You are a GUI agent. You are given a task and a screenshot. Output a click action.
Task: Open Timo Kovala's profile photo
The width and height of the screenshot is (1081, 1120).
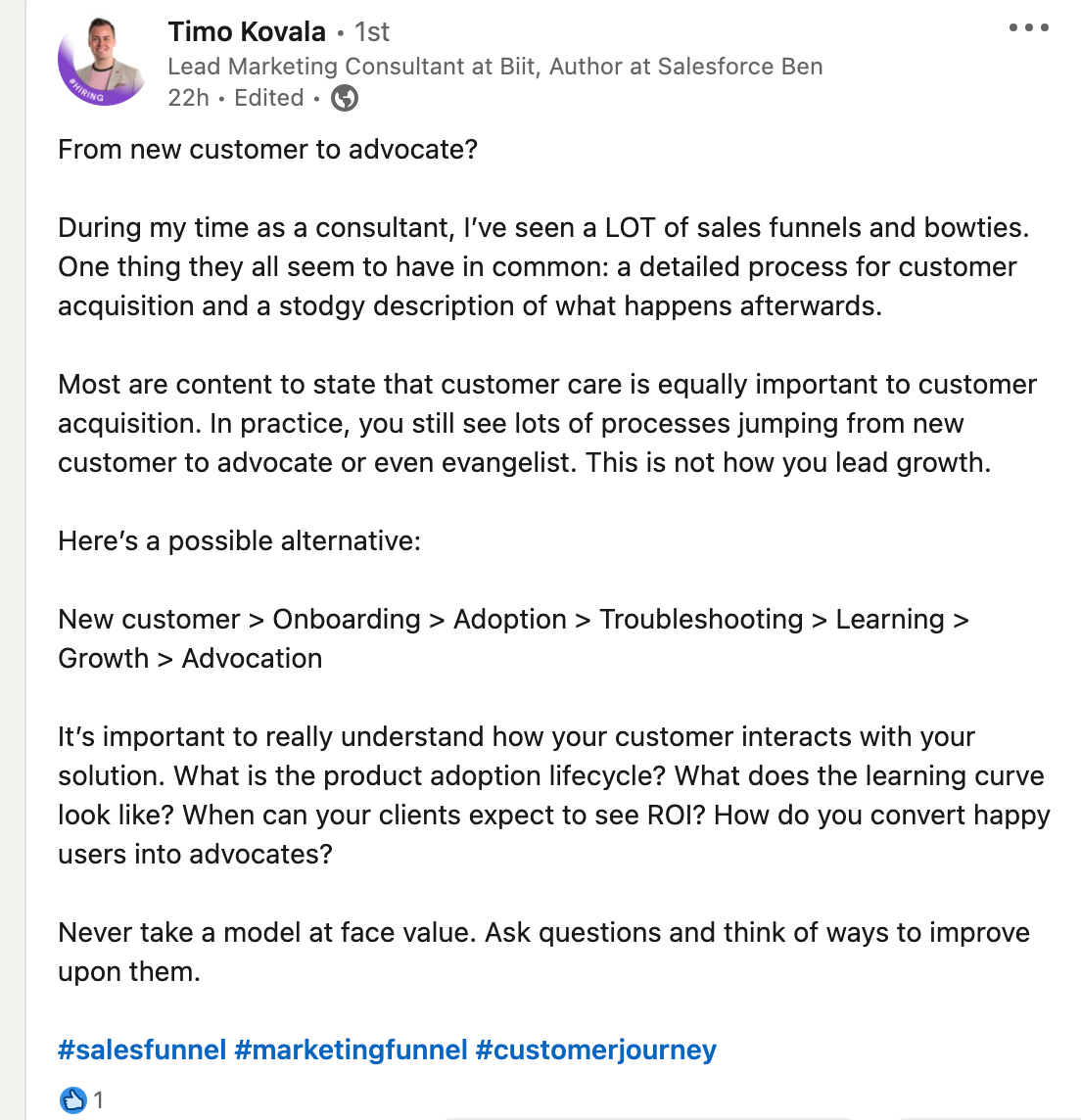click(101, 62)
